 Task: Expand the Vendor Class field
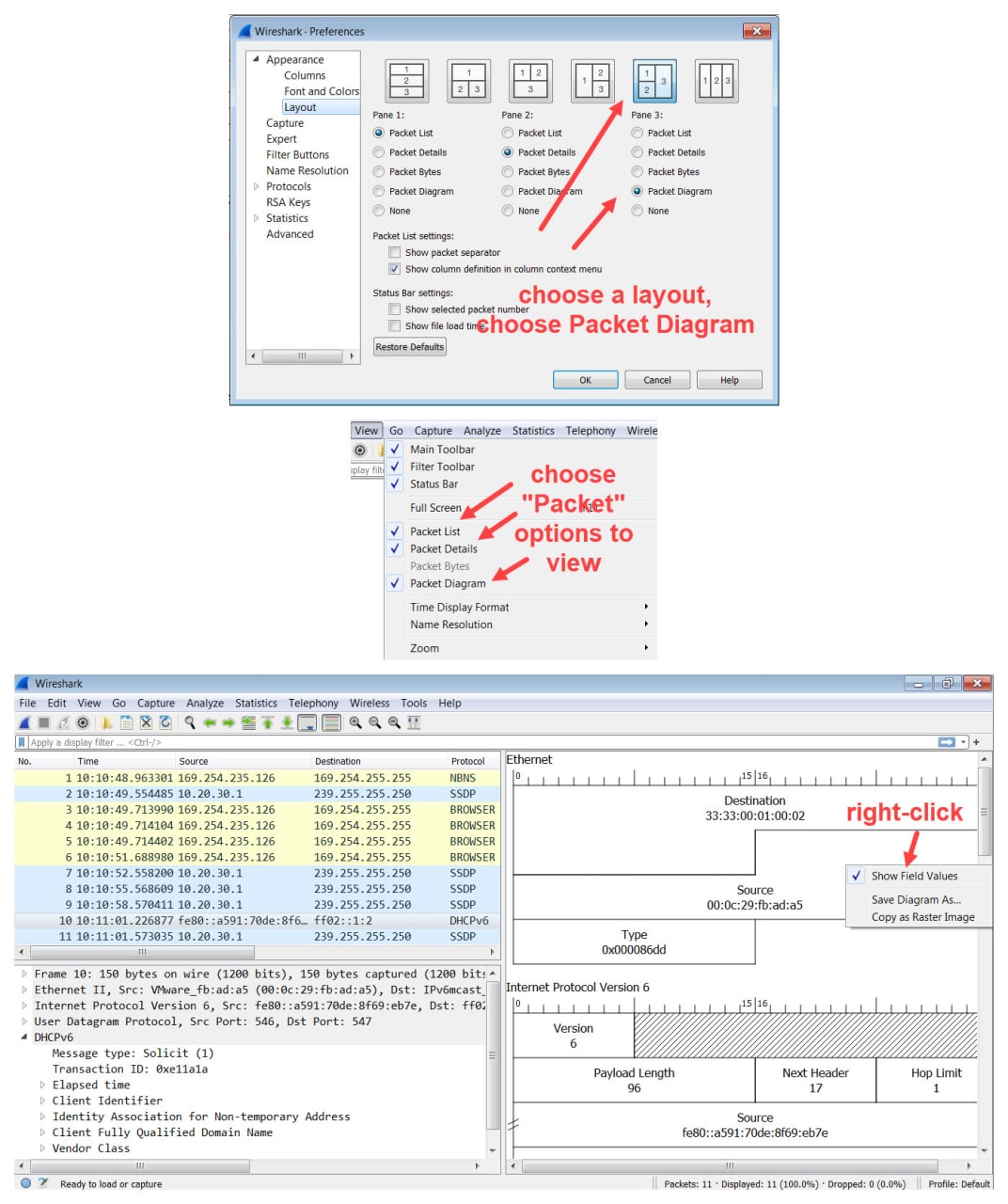coord(42,1149)
